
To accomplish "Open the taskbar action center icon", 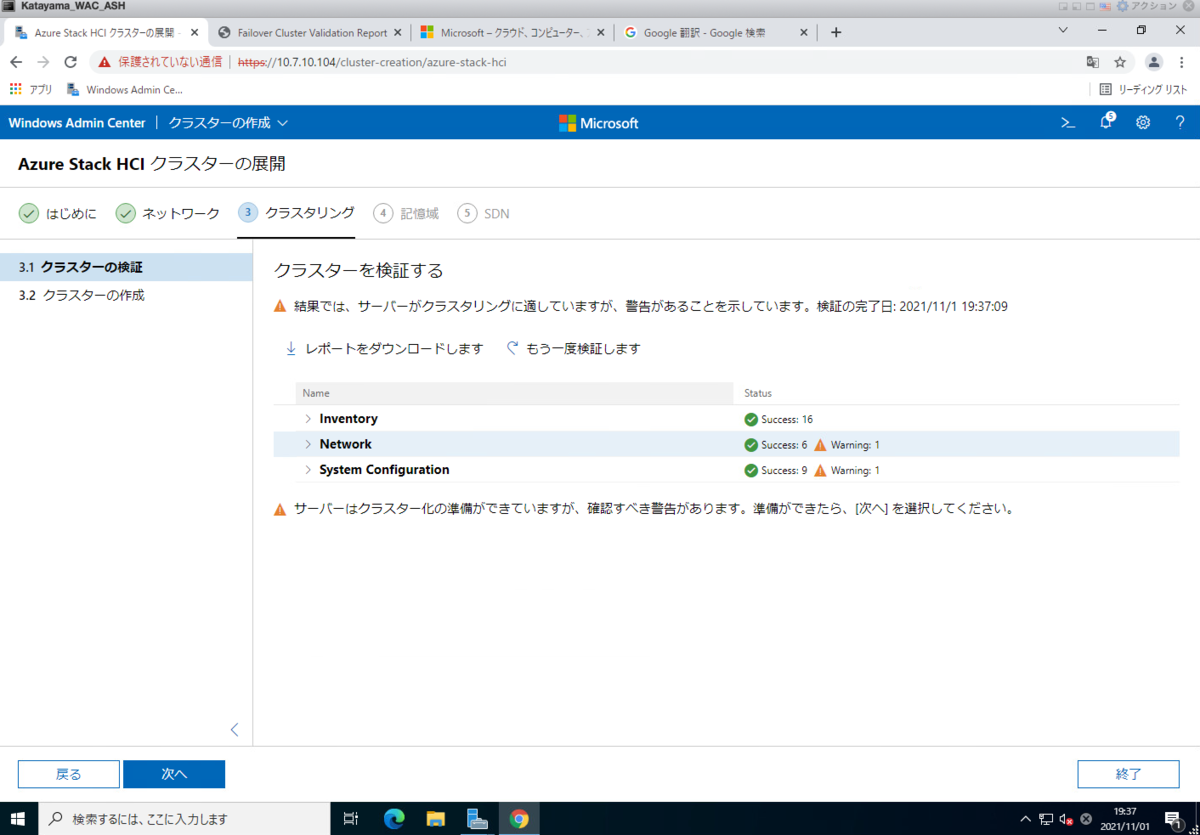I will pyautogui.click(x=1173, y=818).
